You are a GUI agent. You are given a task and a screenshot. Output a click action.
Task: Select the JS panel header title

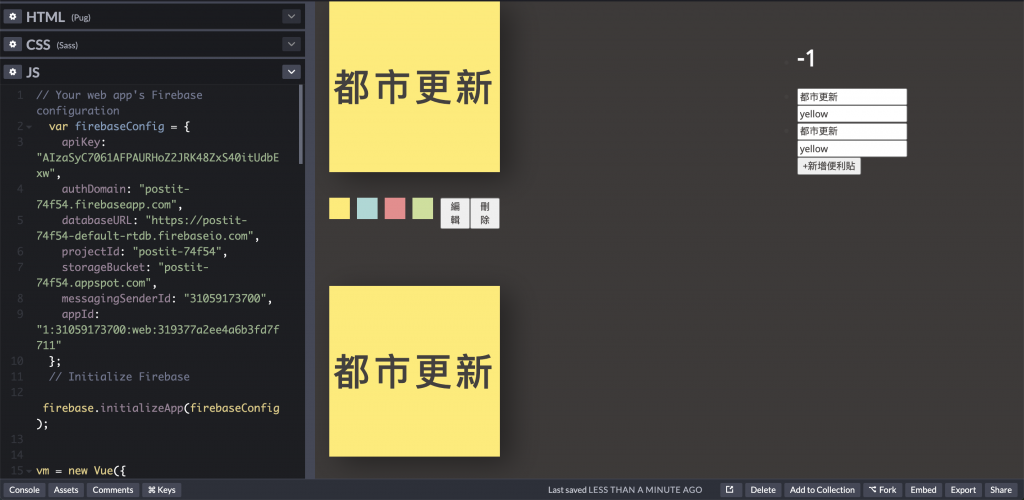click(33, 72)
